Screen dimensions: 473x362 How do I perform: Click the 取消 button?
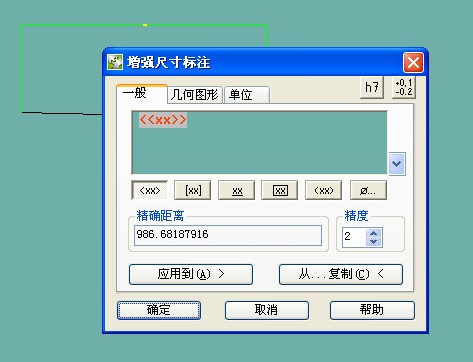(267, 310)
